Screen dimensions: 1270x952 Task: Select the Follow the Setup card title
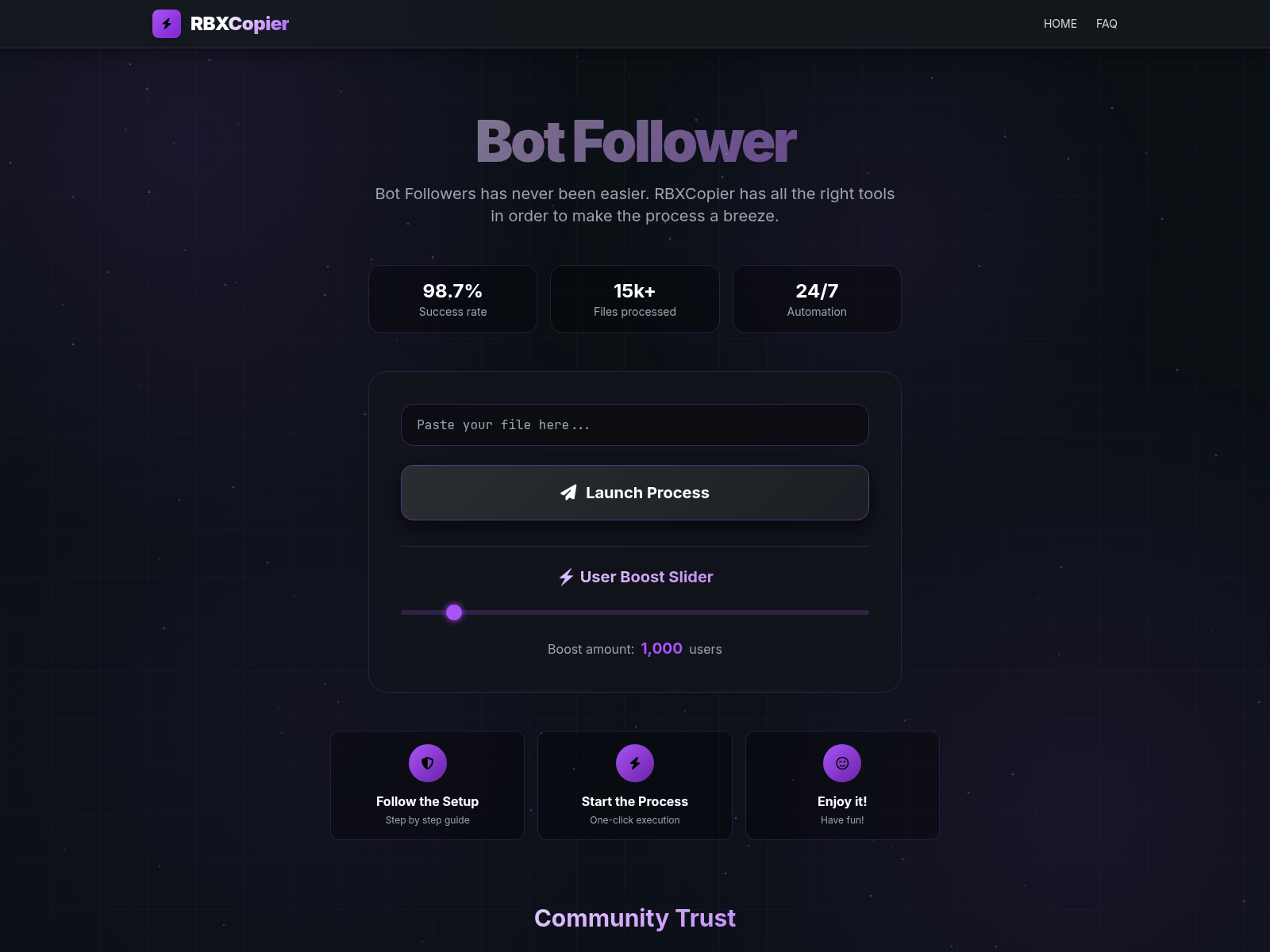pos(427,801)
